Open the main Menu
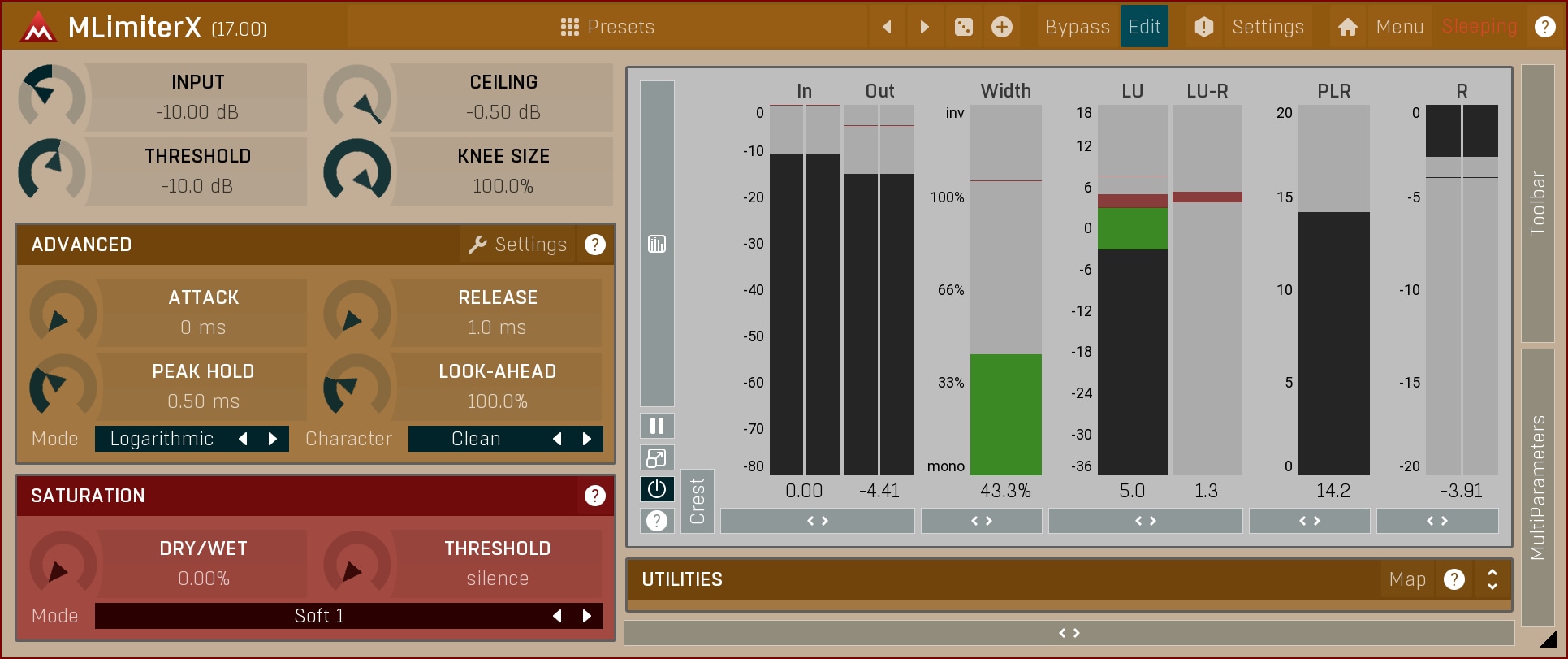Screen dimensions: 1568x659 tap(1399, 27)
